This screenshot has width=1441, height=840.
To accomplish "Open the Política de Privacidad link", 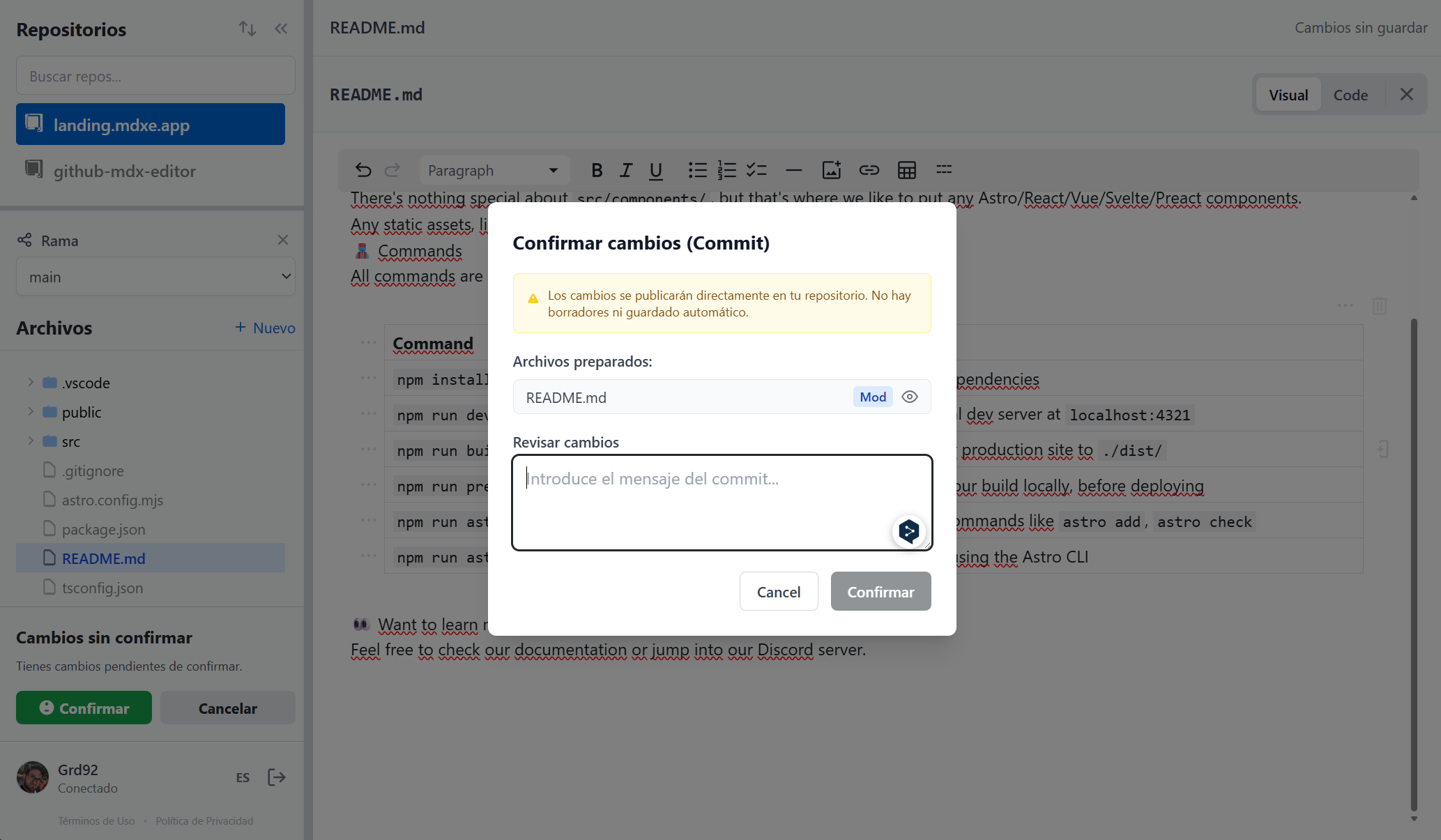I will 204,820.
